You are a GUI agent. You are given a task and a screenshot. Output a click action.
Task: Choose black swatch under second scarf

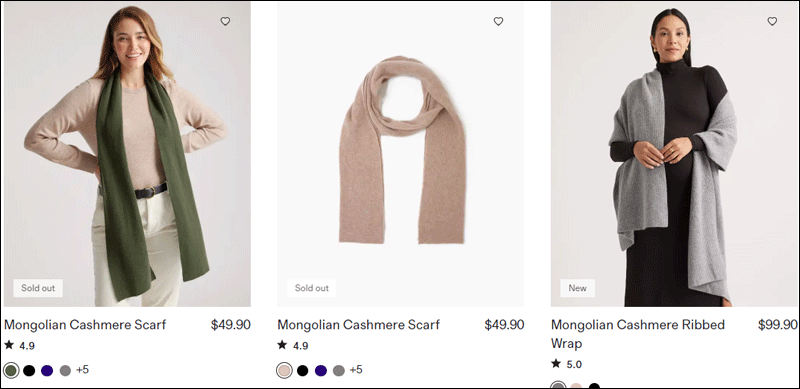303,371
